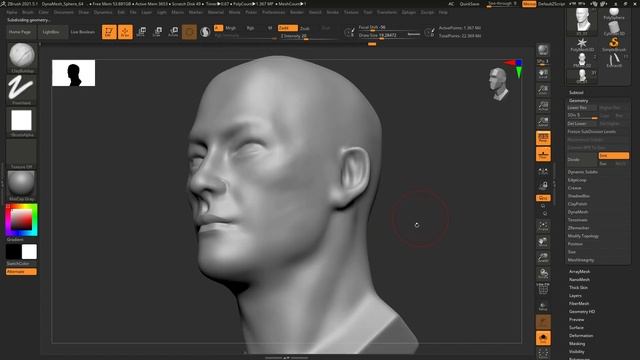Click the Transp transparency icon
This screenshot has width=640, height=360.
[543, 306]
